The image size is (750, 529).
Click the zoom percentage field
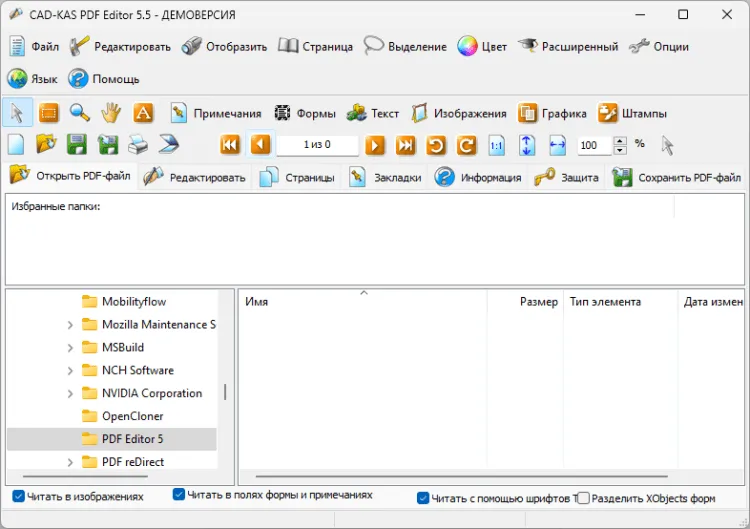point(595,145)
